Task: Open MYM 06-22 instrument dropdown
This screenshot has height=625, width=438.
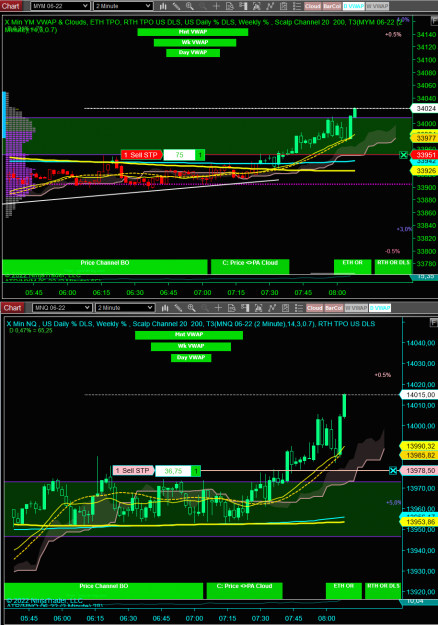Action: coord(60,6)
